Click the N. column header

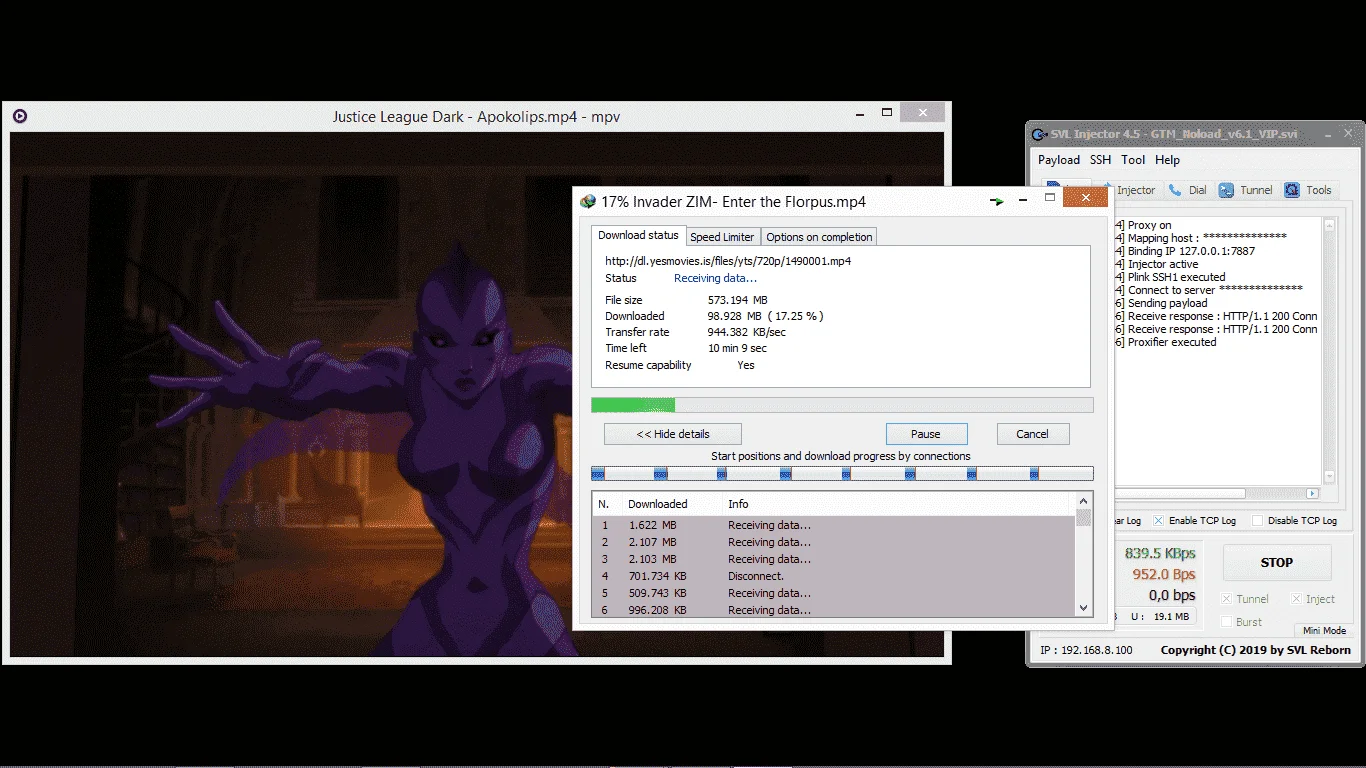pyautogui.click(x=607, y=504)
